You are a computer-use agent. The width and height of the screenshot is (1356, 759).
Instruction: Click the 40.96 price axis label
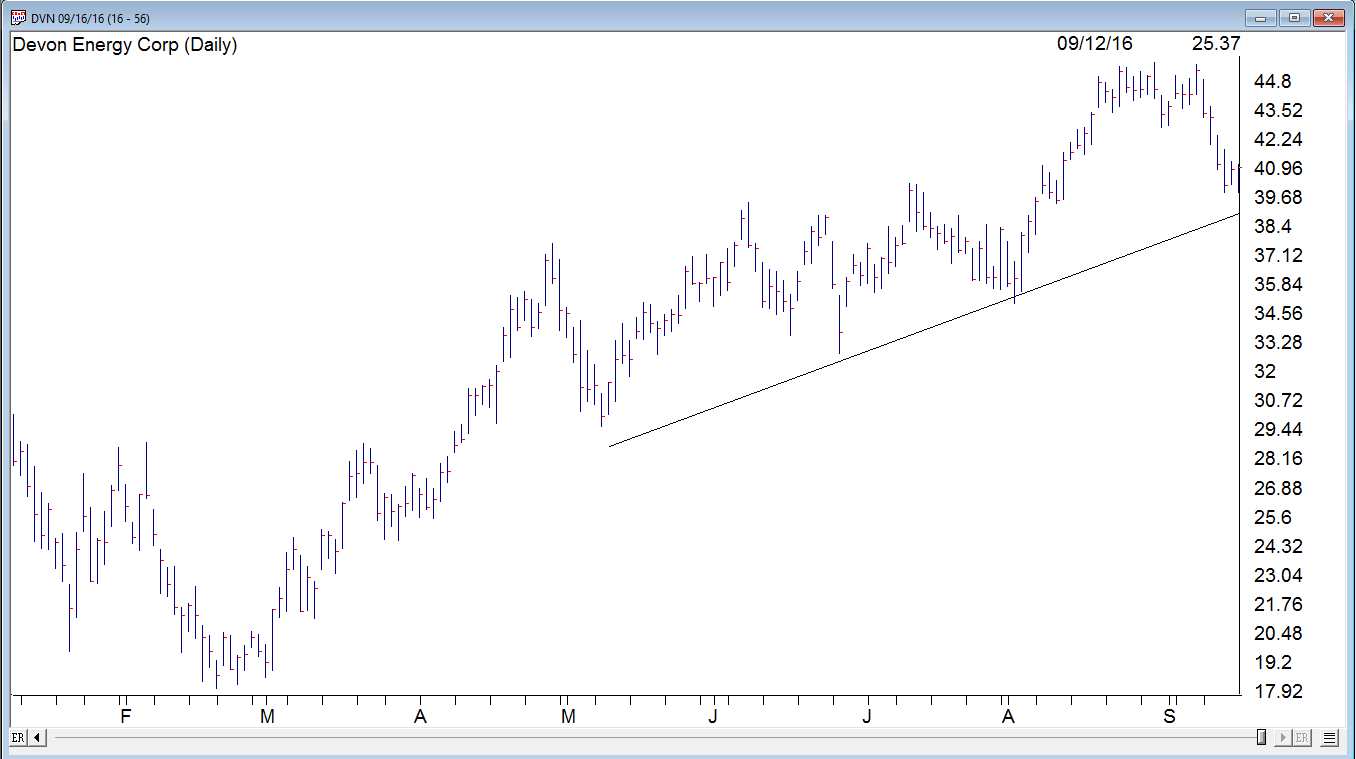point(1277,168)
